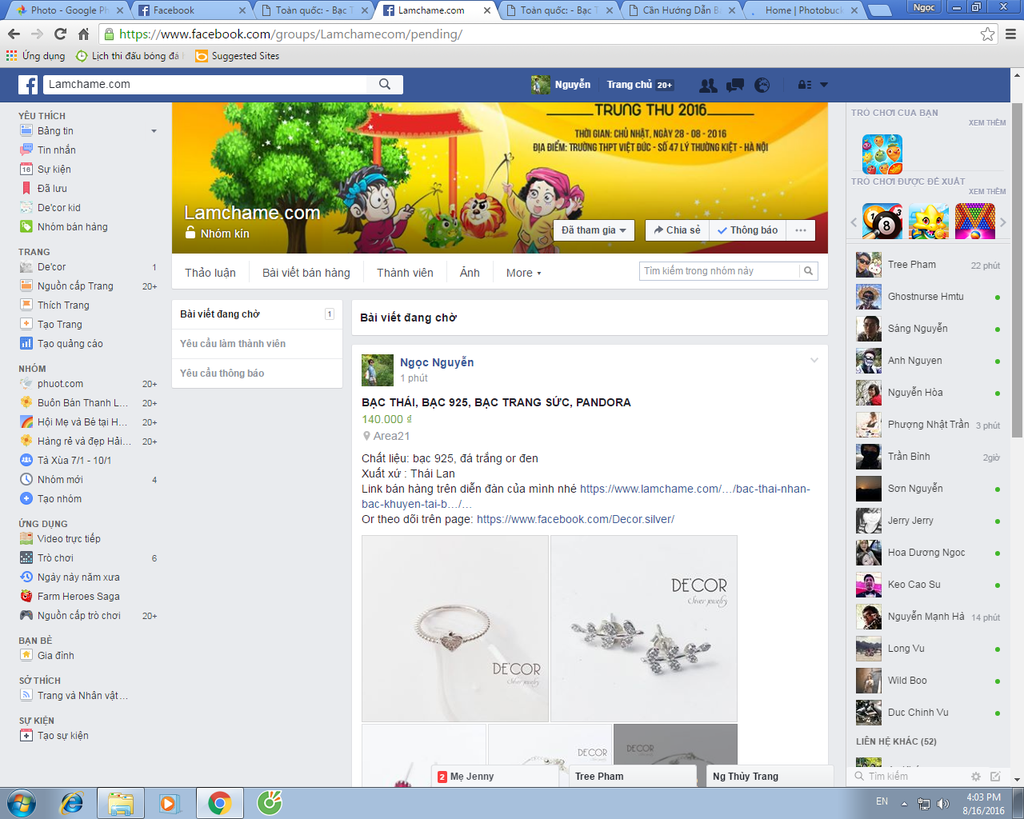Click the Xem thêm link under Trò chơi của bạn
Screen dimensions: 1024x819
pos(987,123)
